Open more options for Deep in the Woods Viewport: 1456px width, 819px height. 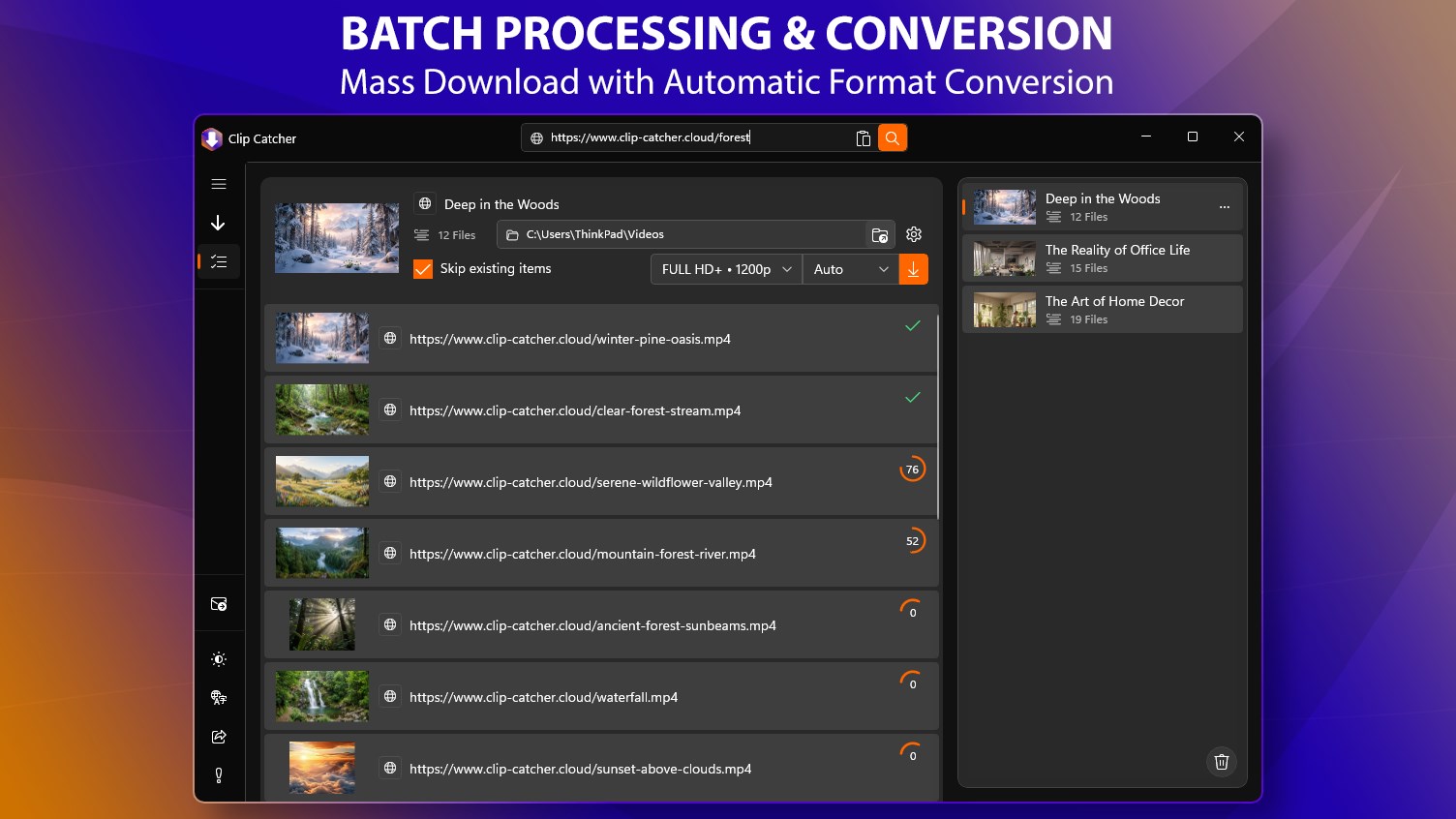1225,207
